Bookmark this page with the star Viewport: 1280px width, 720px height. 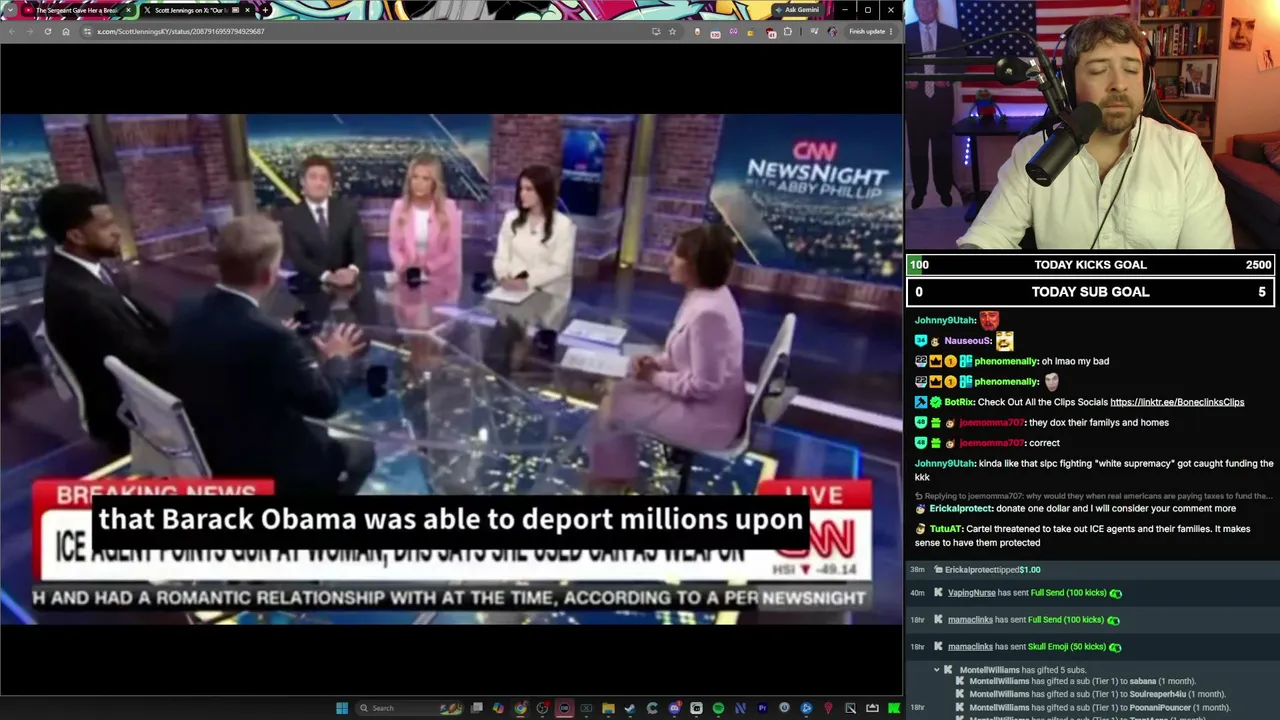coord(672,31)
